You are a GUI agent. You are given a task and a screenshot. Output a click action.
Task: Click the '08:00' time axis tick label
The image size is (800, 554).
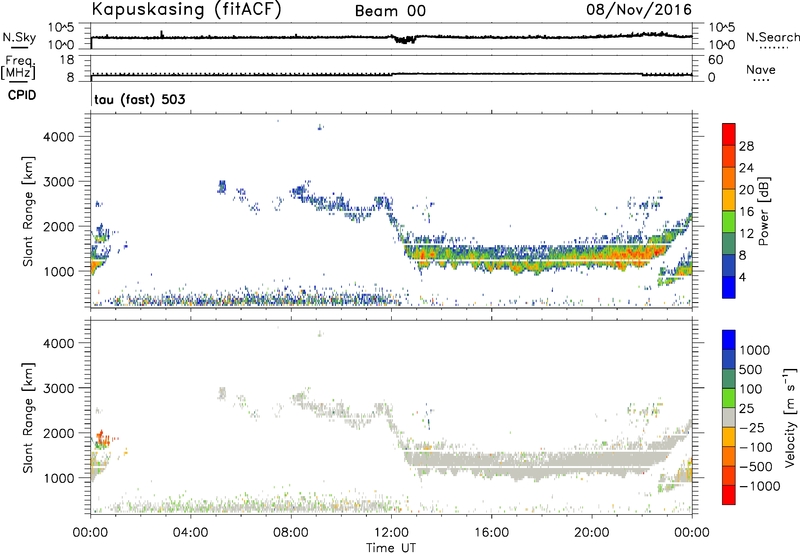(x=291, y=533)
